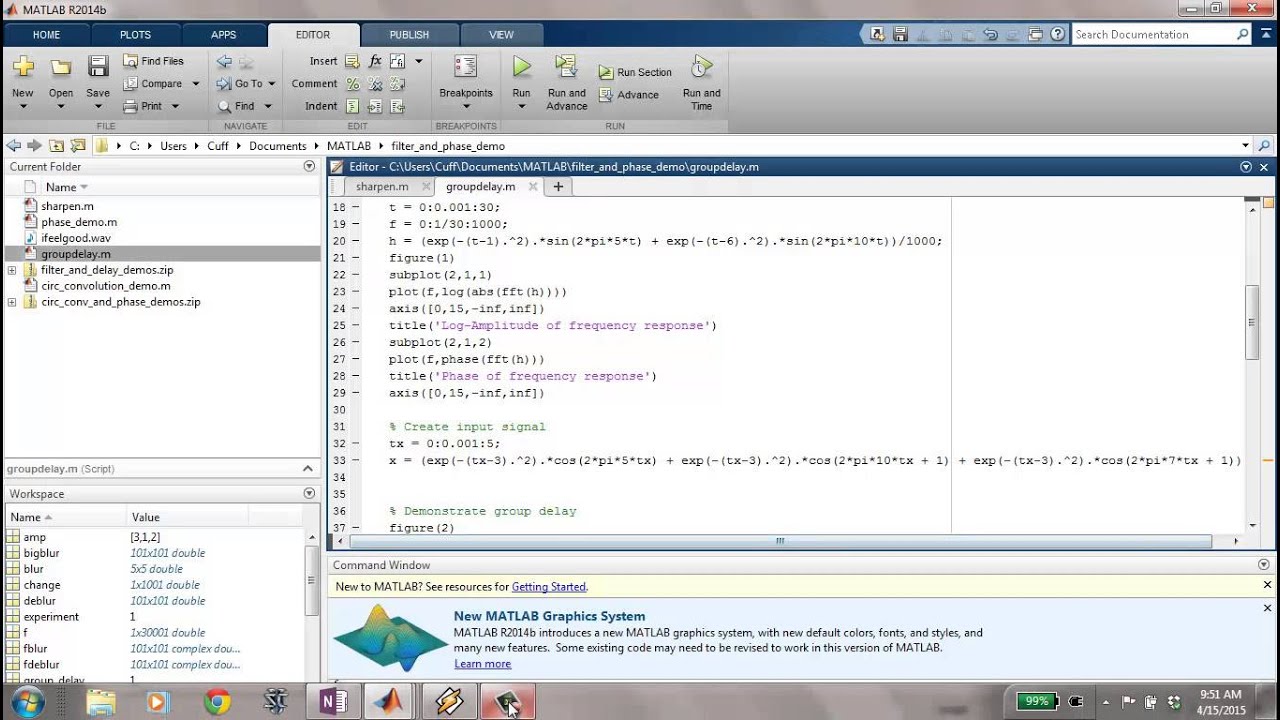
Task: Click the Save disk icon in ribbon
Action: (98, 68)
